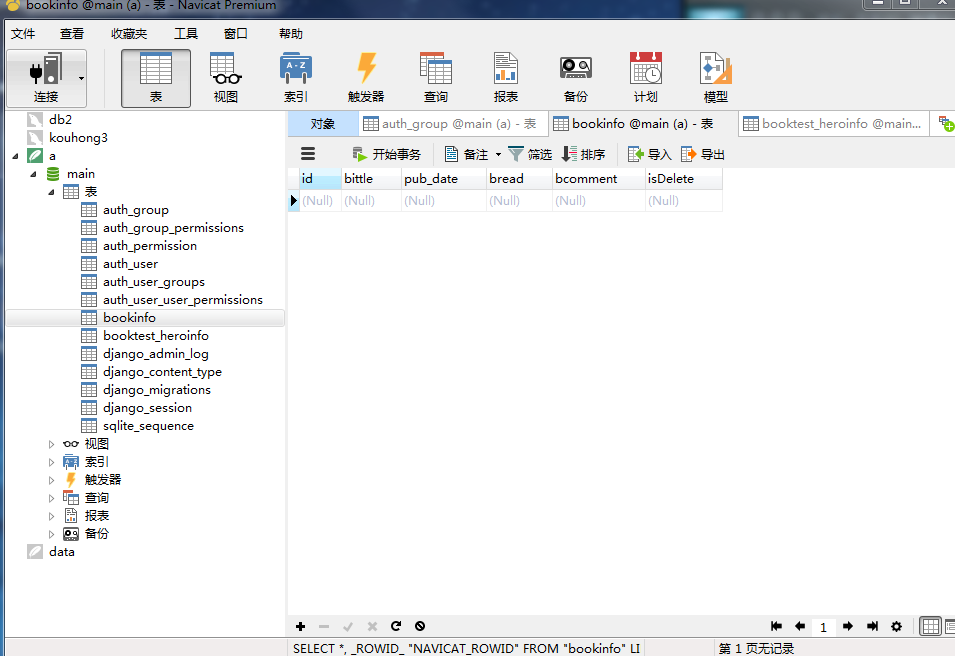This screenshot has height=656, width=955.
Task: Open the 视图 view toolbar icon
Action: point(226,78)
